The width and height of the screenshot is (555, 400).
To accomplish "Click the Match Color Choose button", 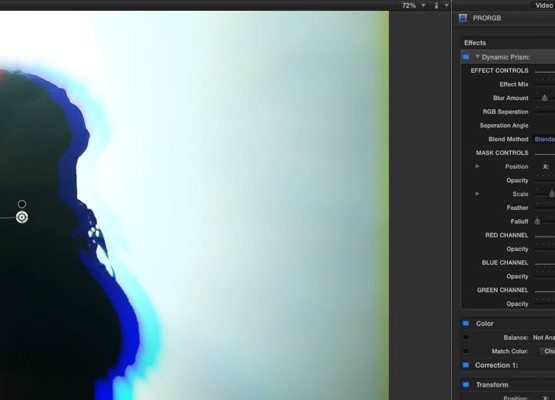I will [x=547, y=351].
